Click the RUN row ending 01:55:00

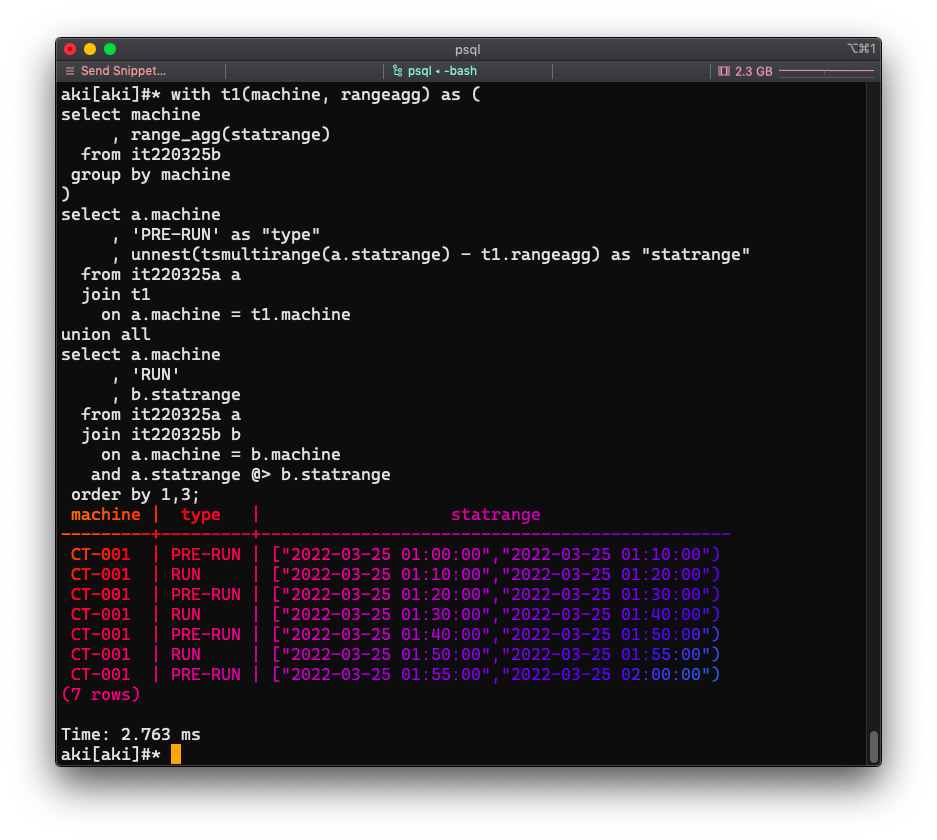395,655
